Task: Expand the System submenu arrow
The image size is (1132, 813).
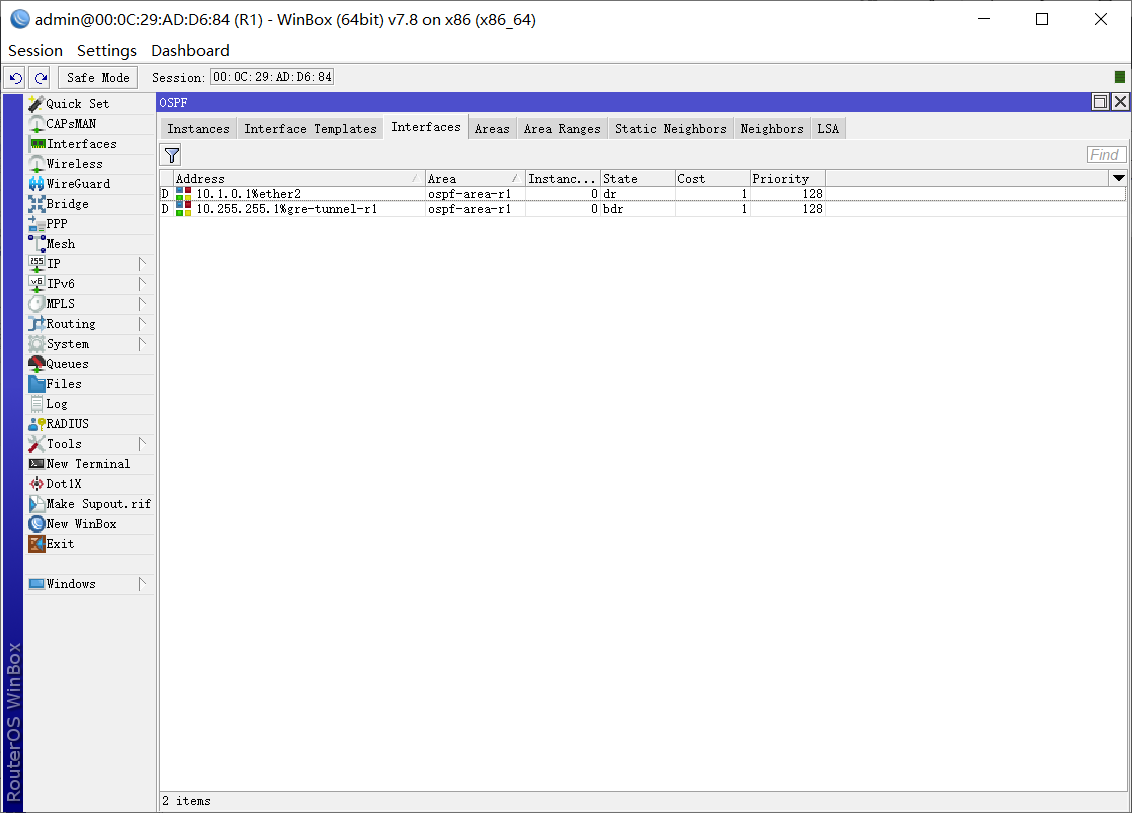Action: pos(142,344)
